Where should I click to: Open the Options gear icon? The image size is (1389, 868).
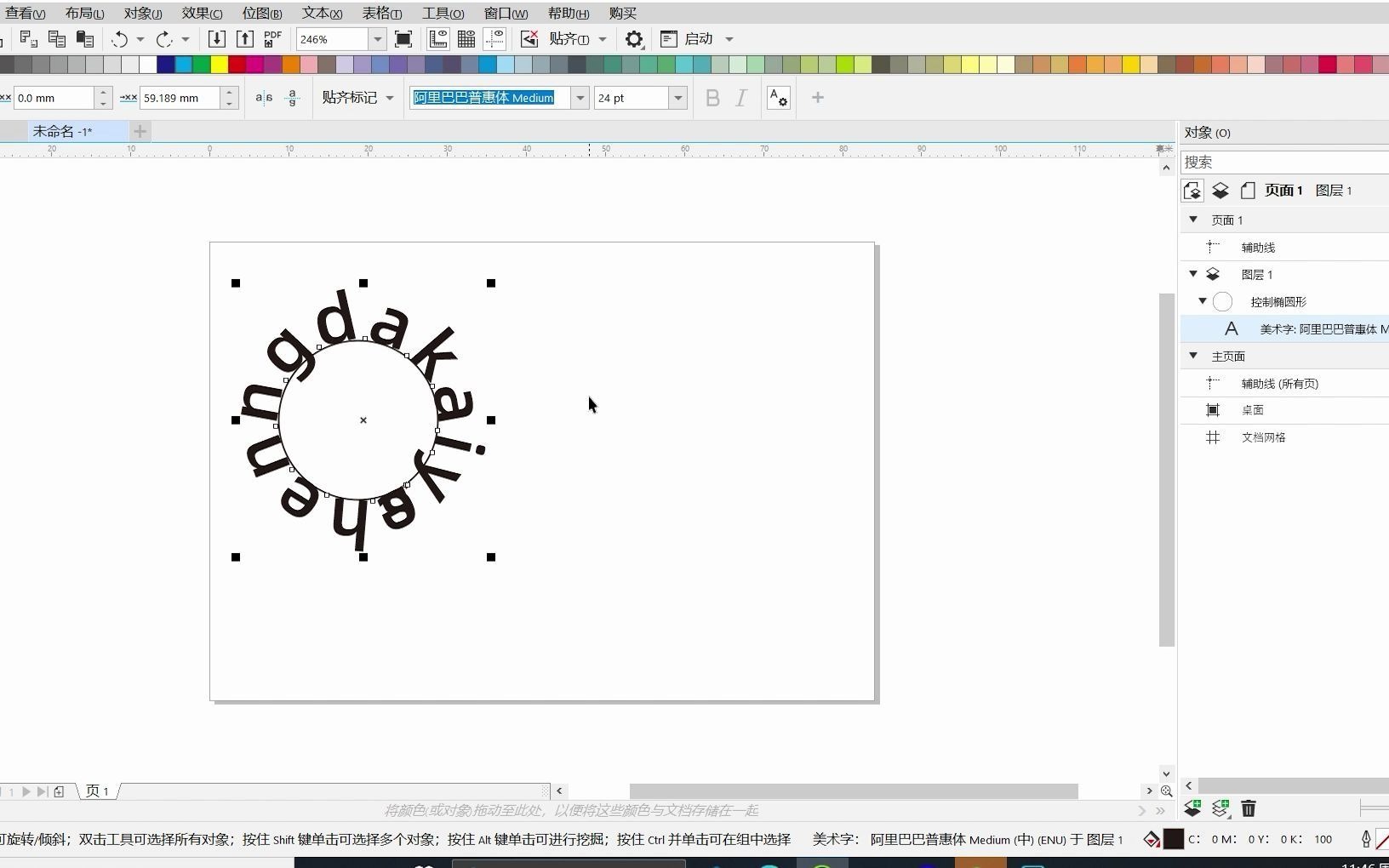point(634,39)
